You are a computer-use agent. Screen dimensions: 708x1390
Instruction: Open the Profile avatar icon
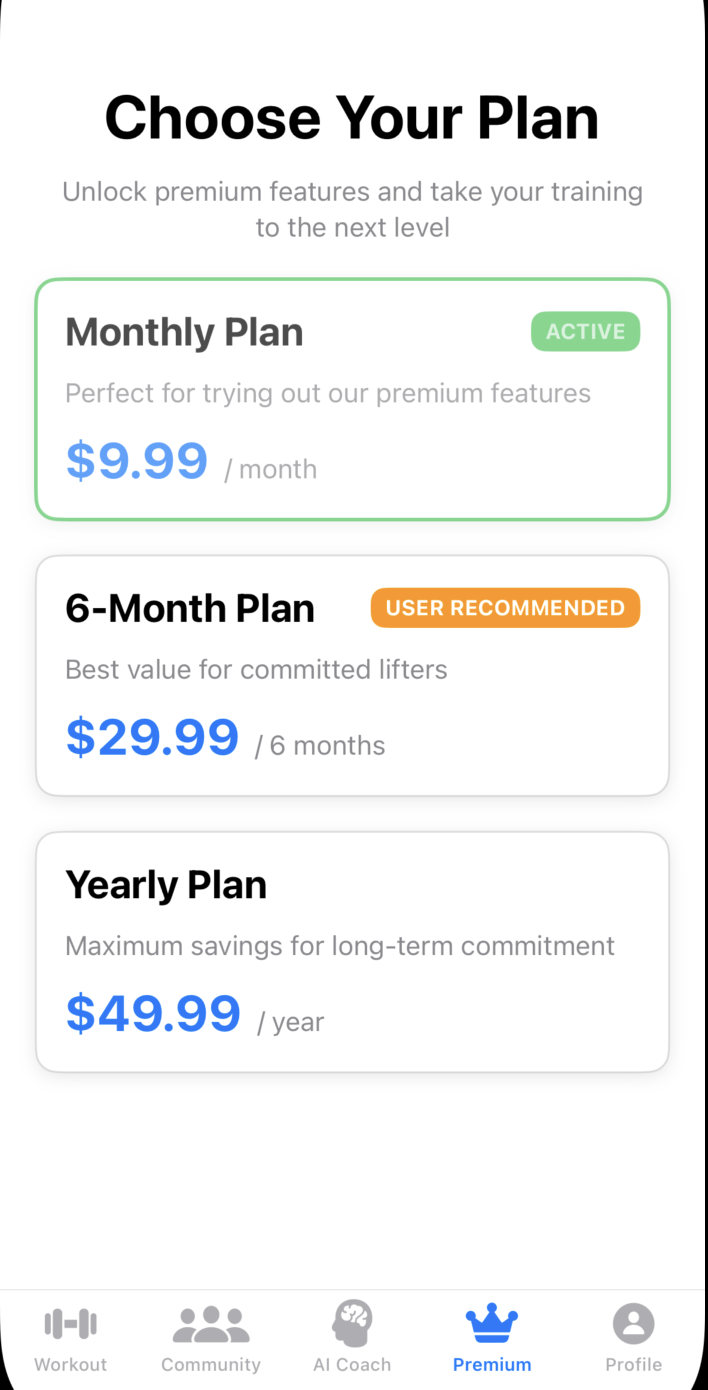[633, 1324]
